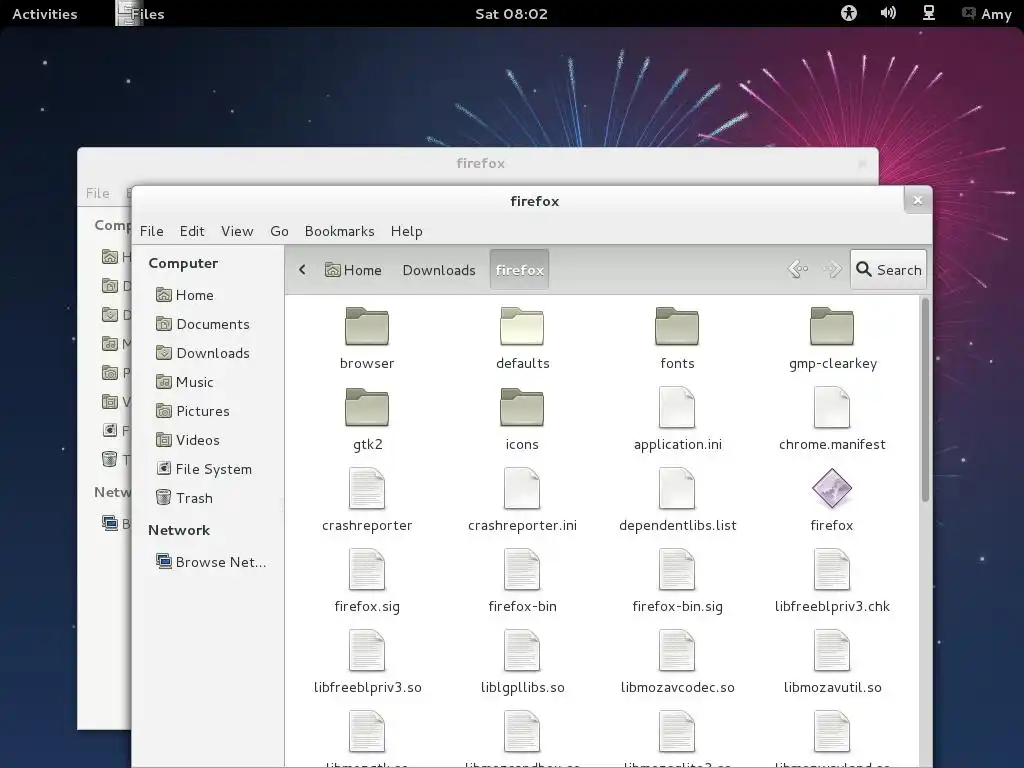Open the View menu
This screenshot has height=768, width=1024.
click(x=237, y=231)
